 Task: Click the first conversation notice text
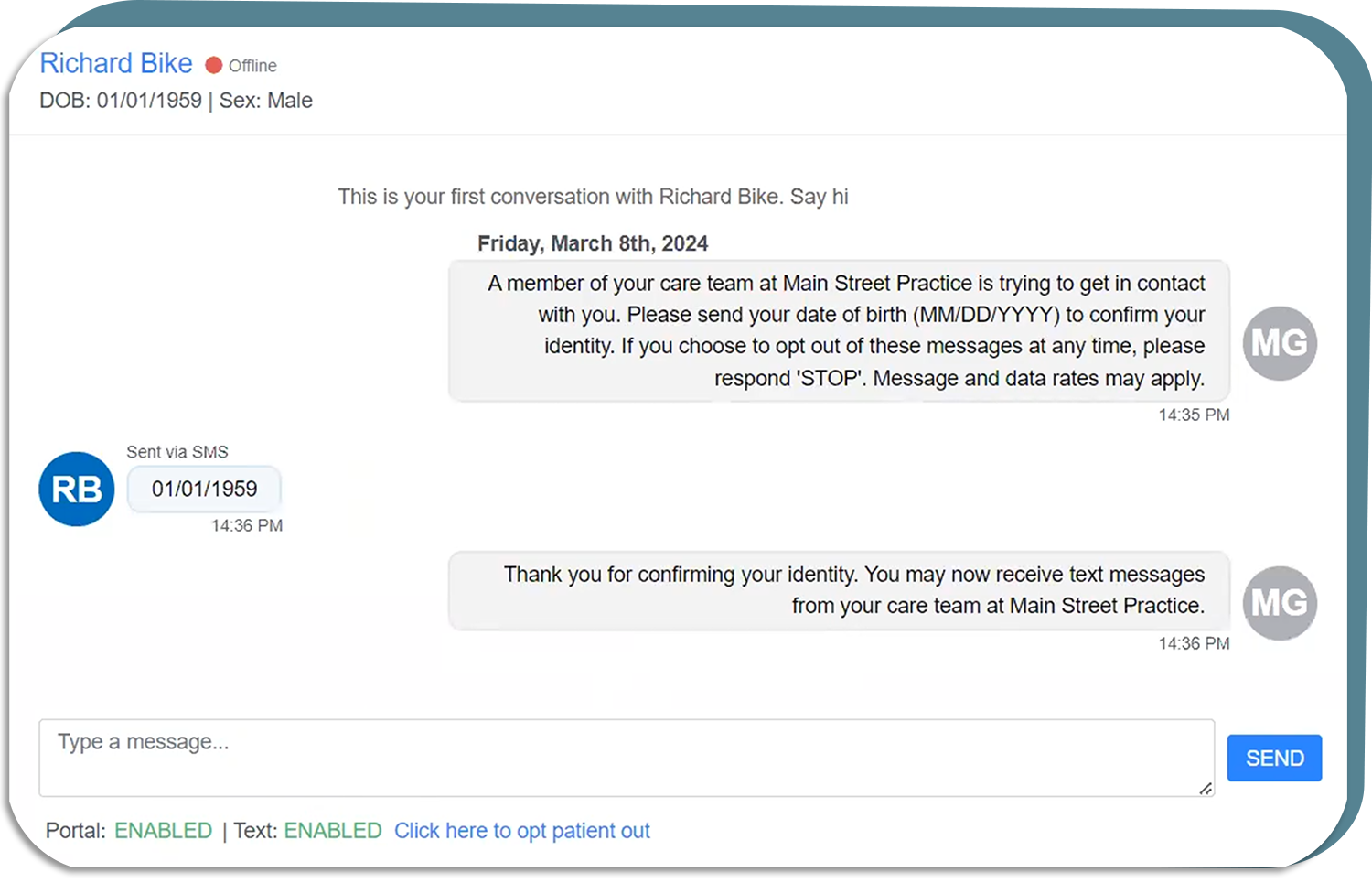click(593, 197)
